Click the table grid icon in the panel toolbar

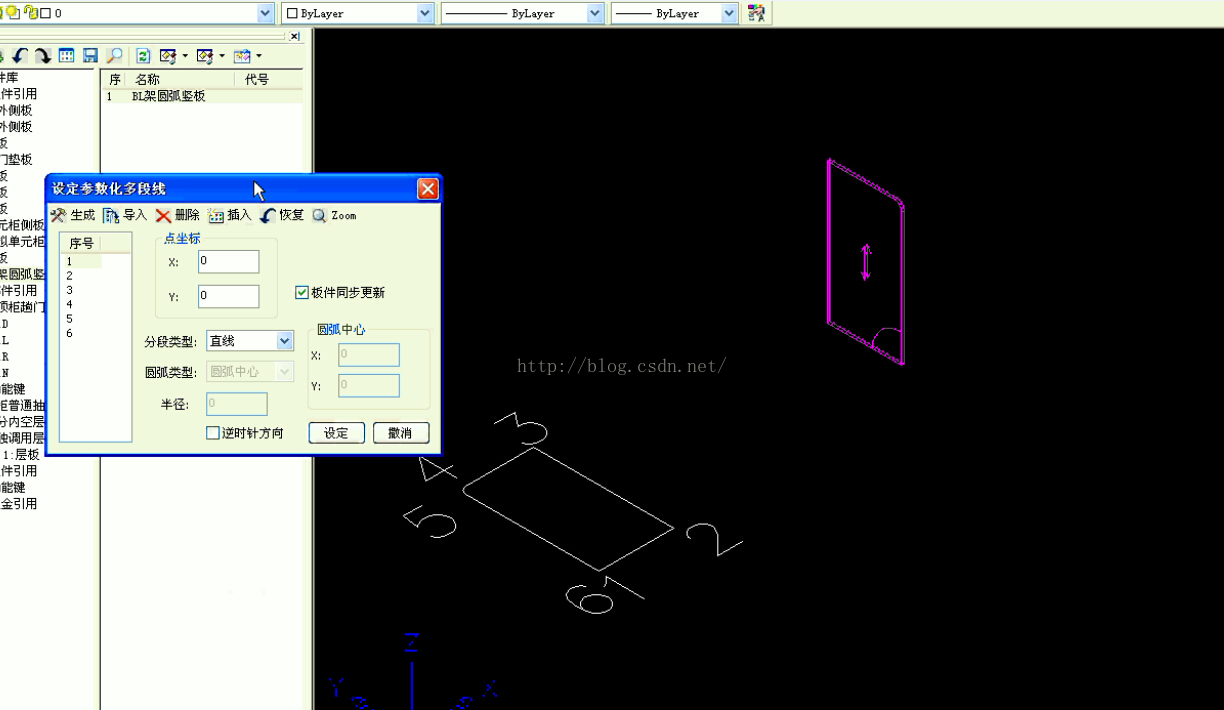click(66, 56)
